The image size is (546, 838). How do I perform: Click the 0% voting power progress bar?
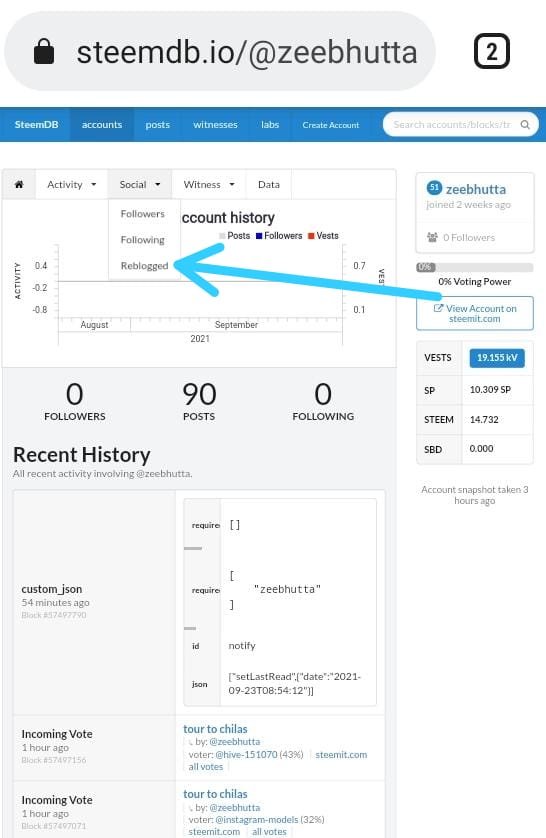pos(474,267)
